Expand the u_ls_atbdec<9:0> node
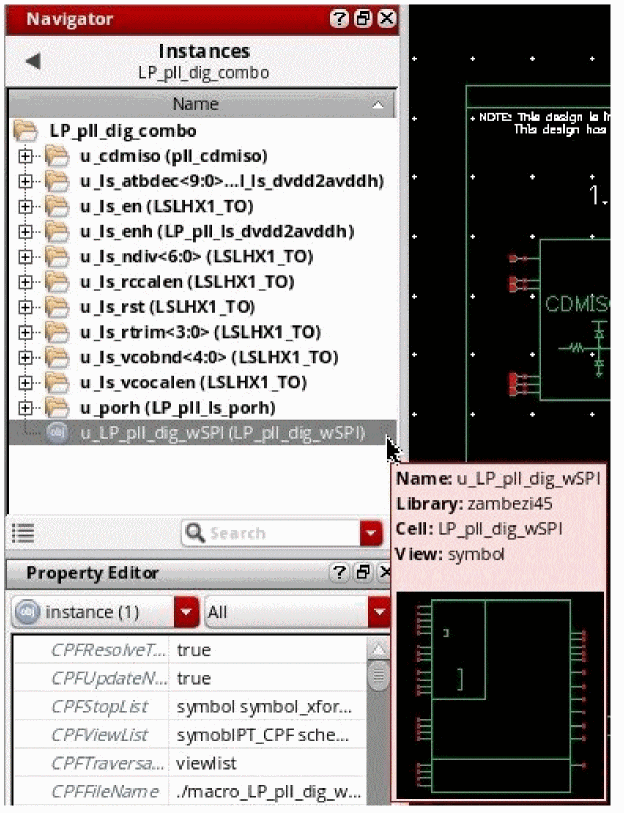 (25, 181)
